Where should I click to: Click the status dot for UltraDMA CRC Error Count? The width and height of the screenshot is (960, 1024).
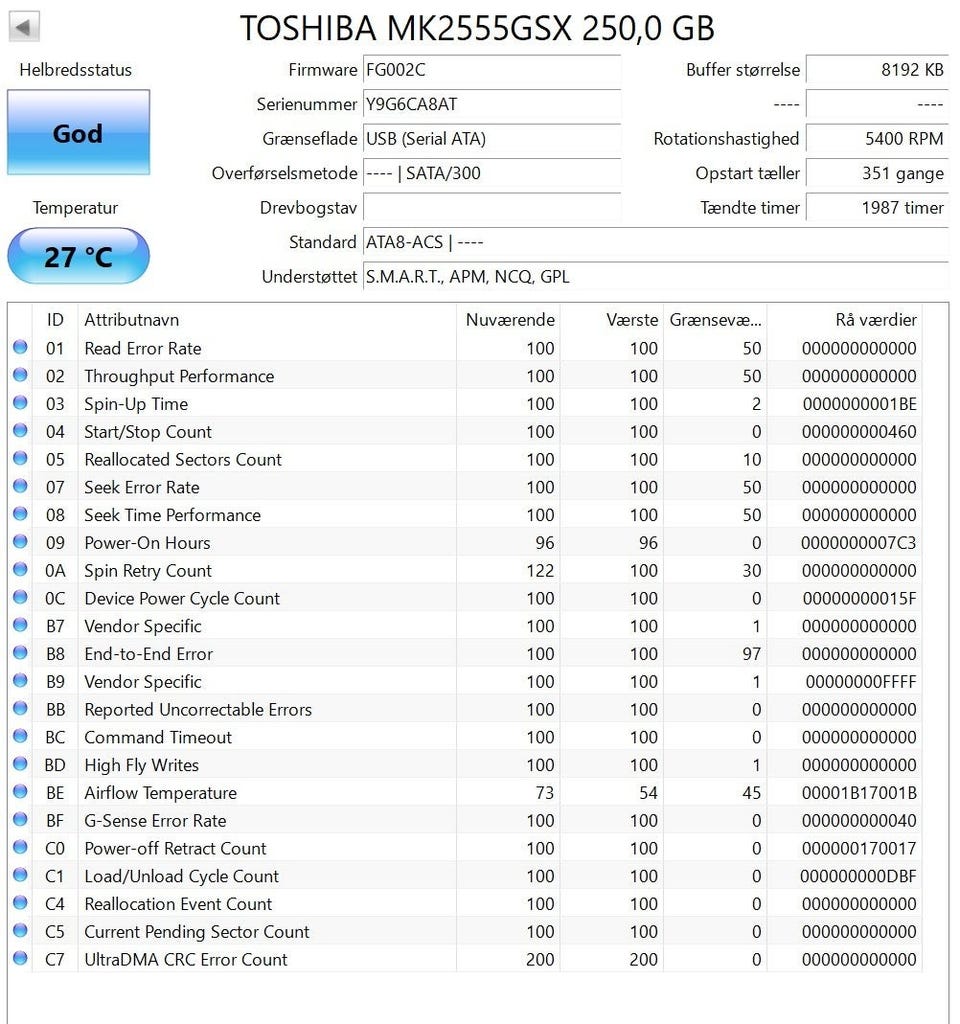pyautogui.click(x=20, y=959)
